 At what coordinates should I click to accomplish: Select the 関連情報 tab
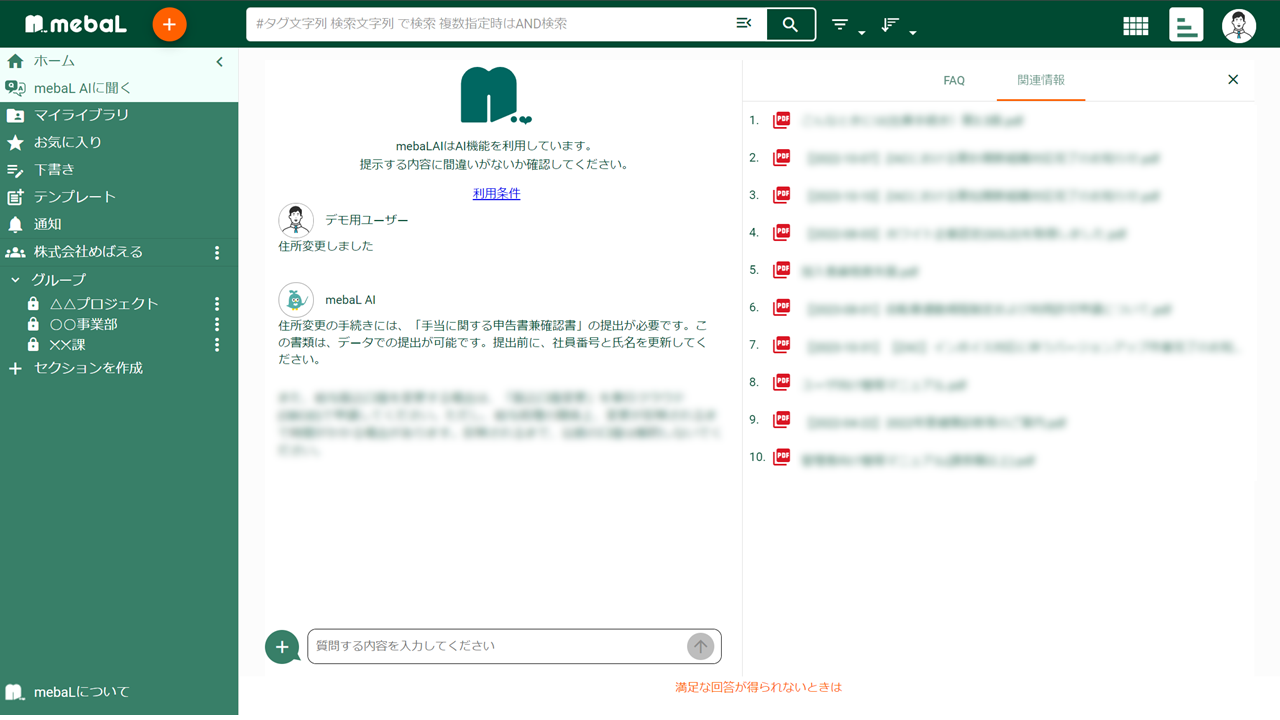pos(1040,79)
